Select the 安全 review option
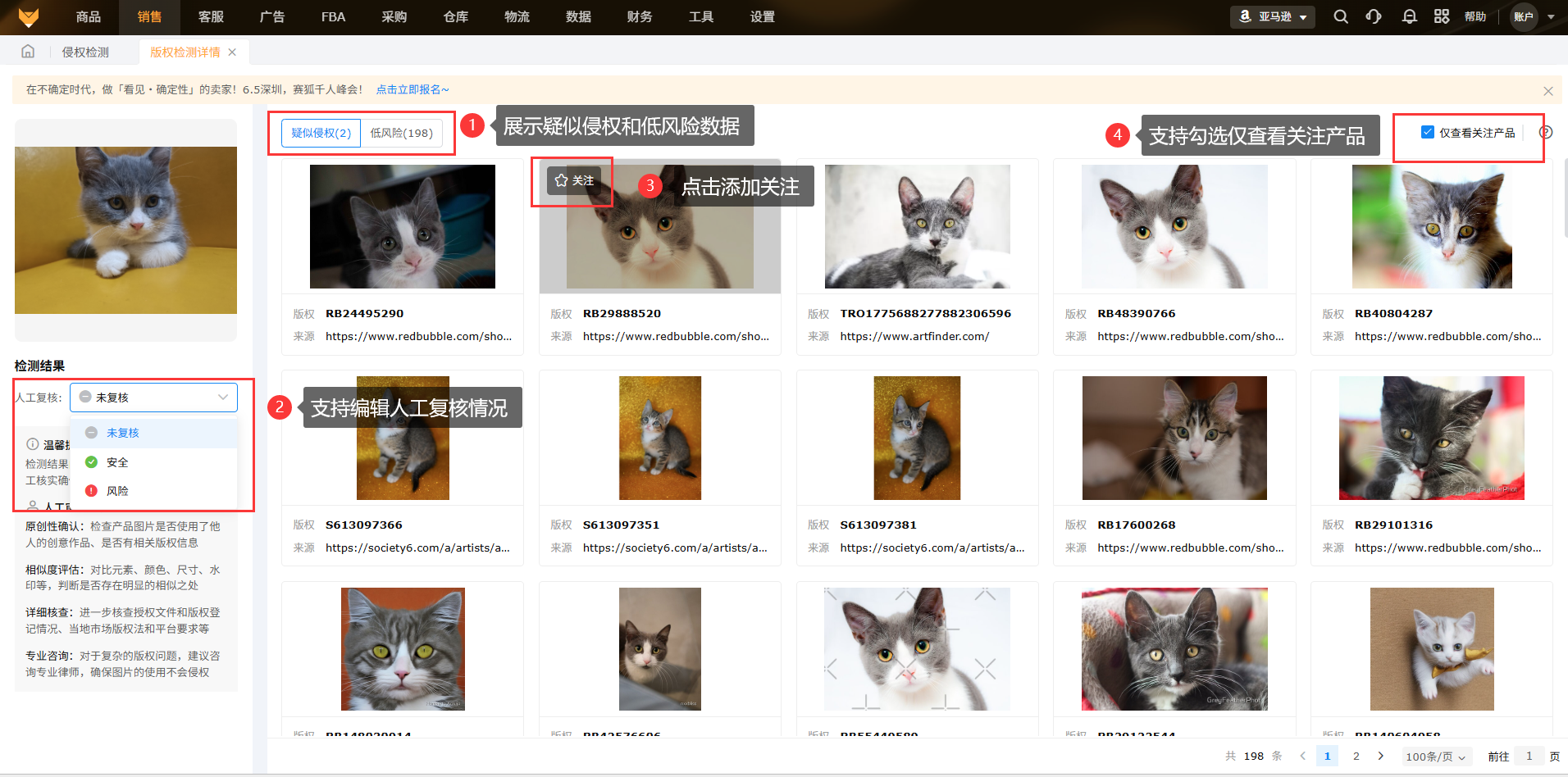The image size is (1568, 777). click(x=117, y=462)
